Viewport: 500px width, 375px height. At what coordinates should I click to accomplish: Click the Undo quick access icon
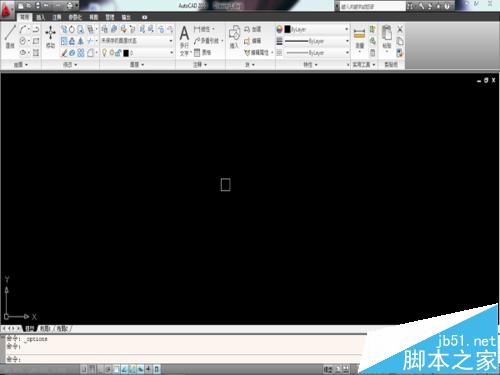coord(46,5)
